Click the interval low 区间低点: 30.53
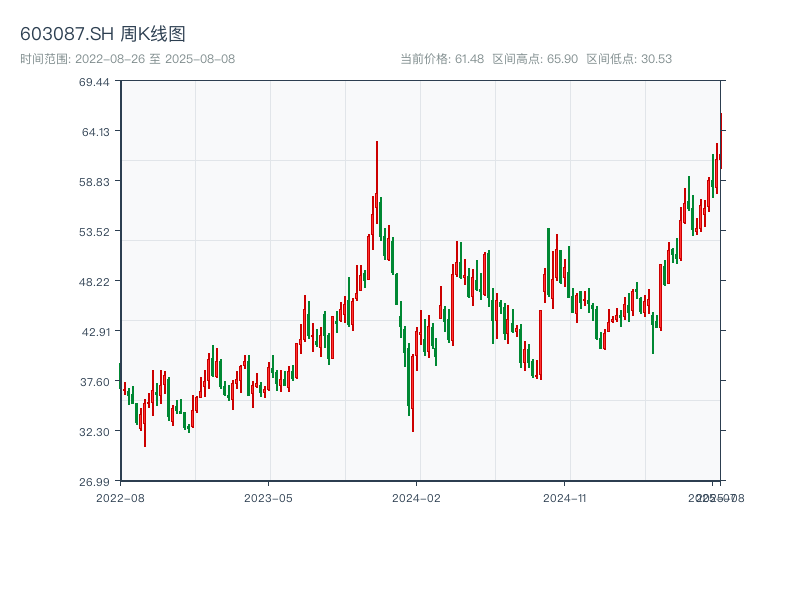 click(629, 59)
